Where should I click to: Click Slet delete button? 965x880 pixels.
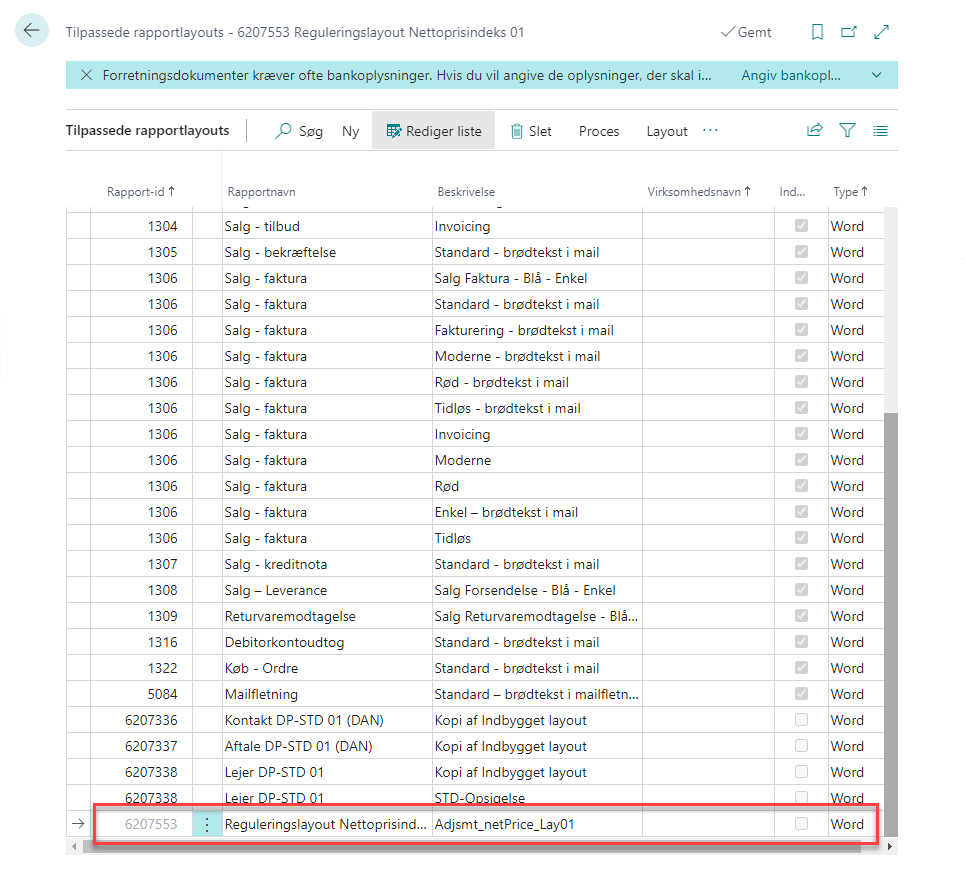[x=531, y=131]
